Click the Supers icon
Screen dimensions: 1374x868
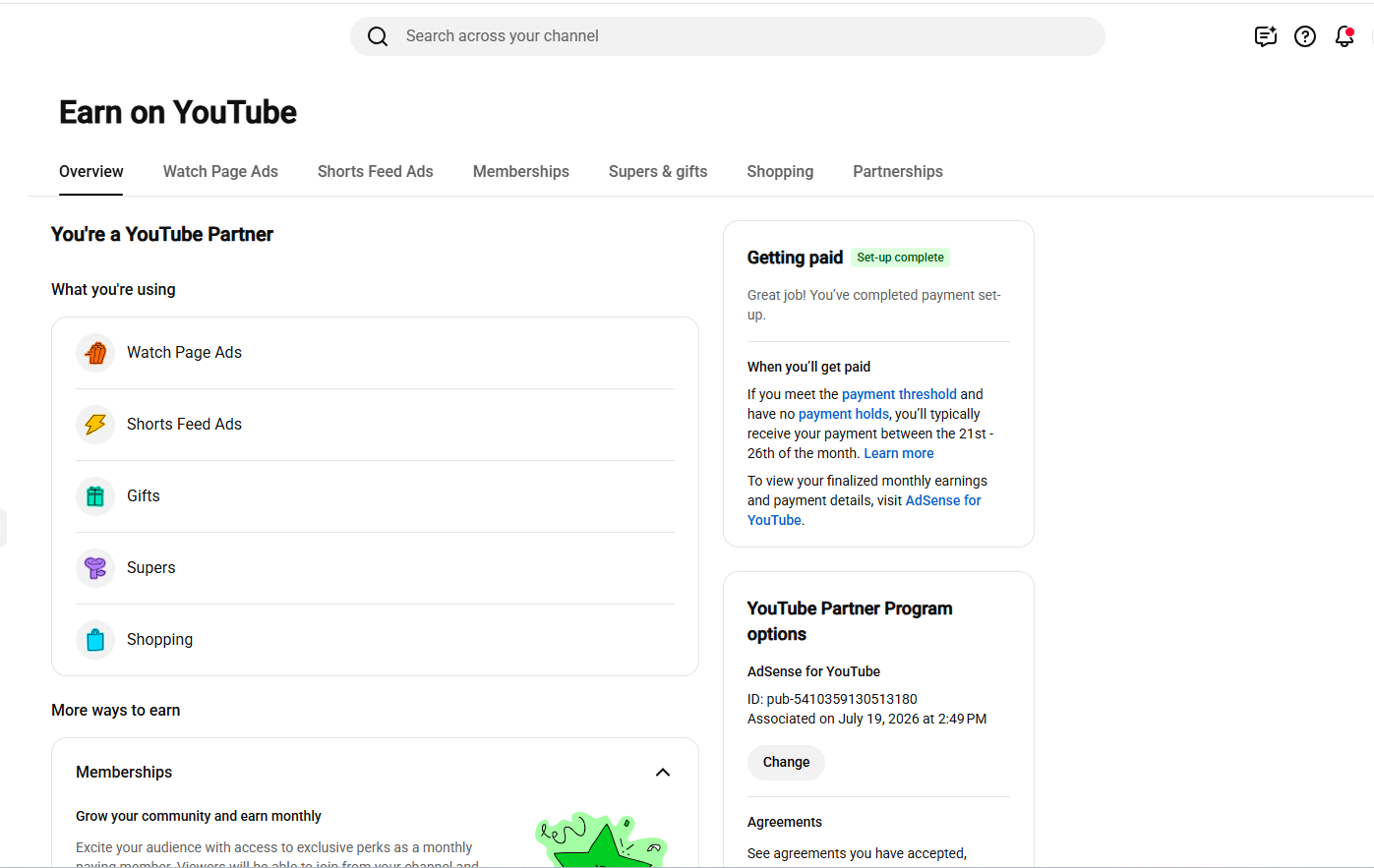pos(95,568)
